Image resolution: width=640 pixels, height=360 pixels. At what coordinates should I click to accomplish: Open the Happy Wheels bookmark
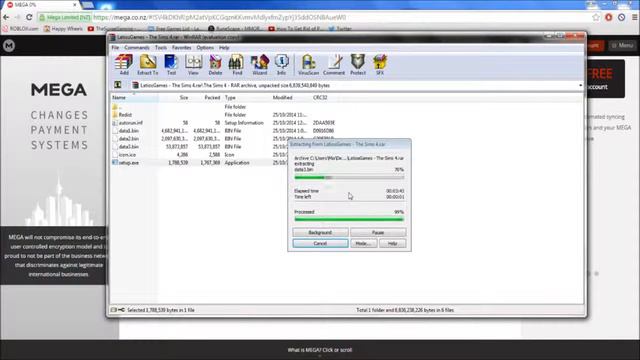[64, 29]
